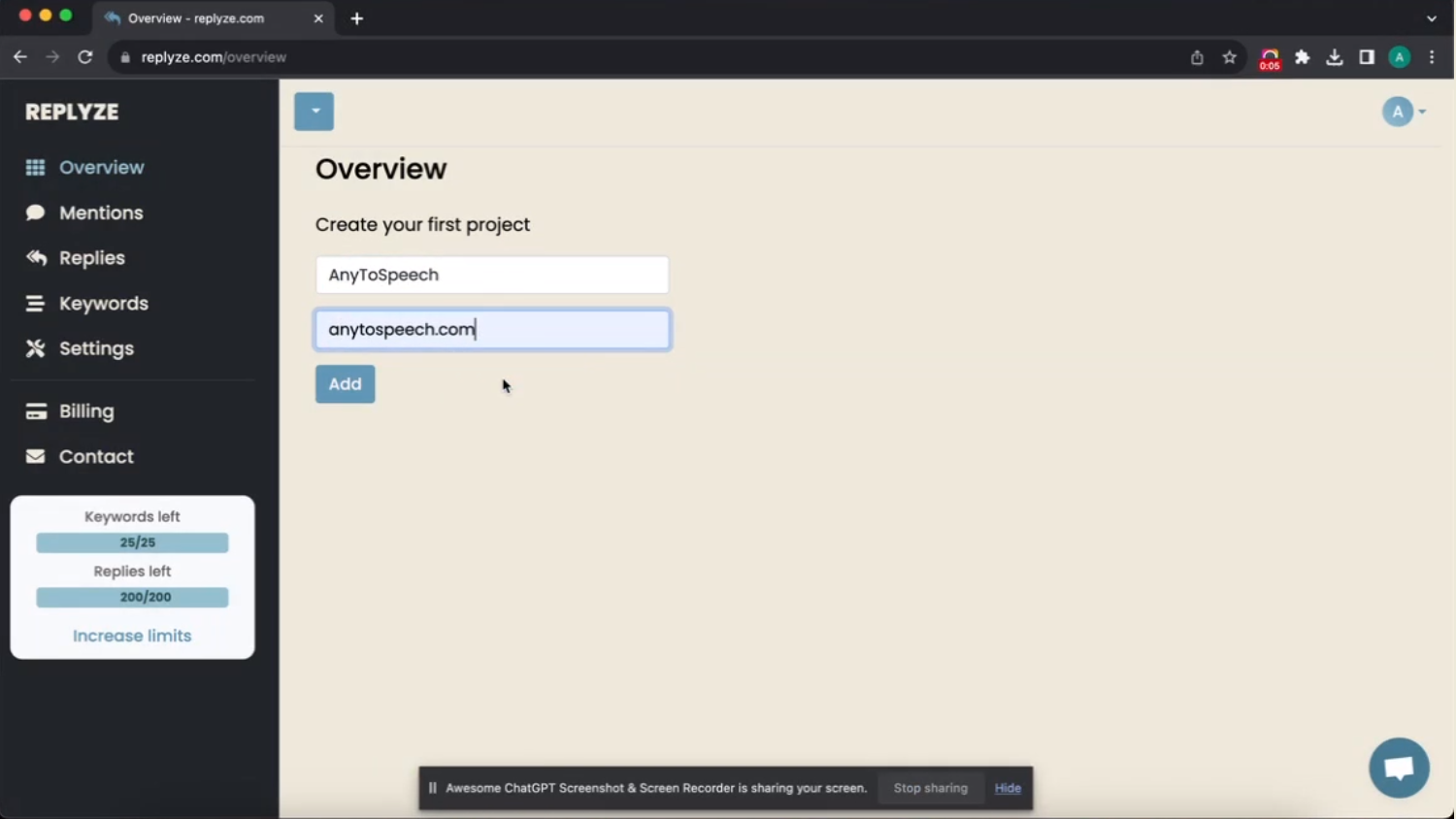Switch to the Overview replyze.com tab

(x=194, y=17)
